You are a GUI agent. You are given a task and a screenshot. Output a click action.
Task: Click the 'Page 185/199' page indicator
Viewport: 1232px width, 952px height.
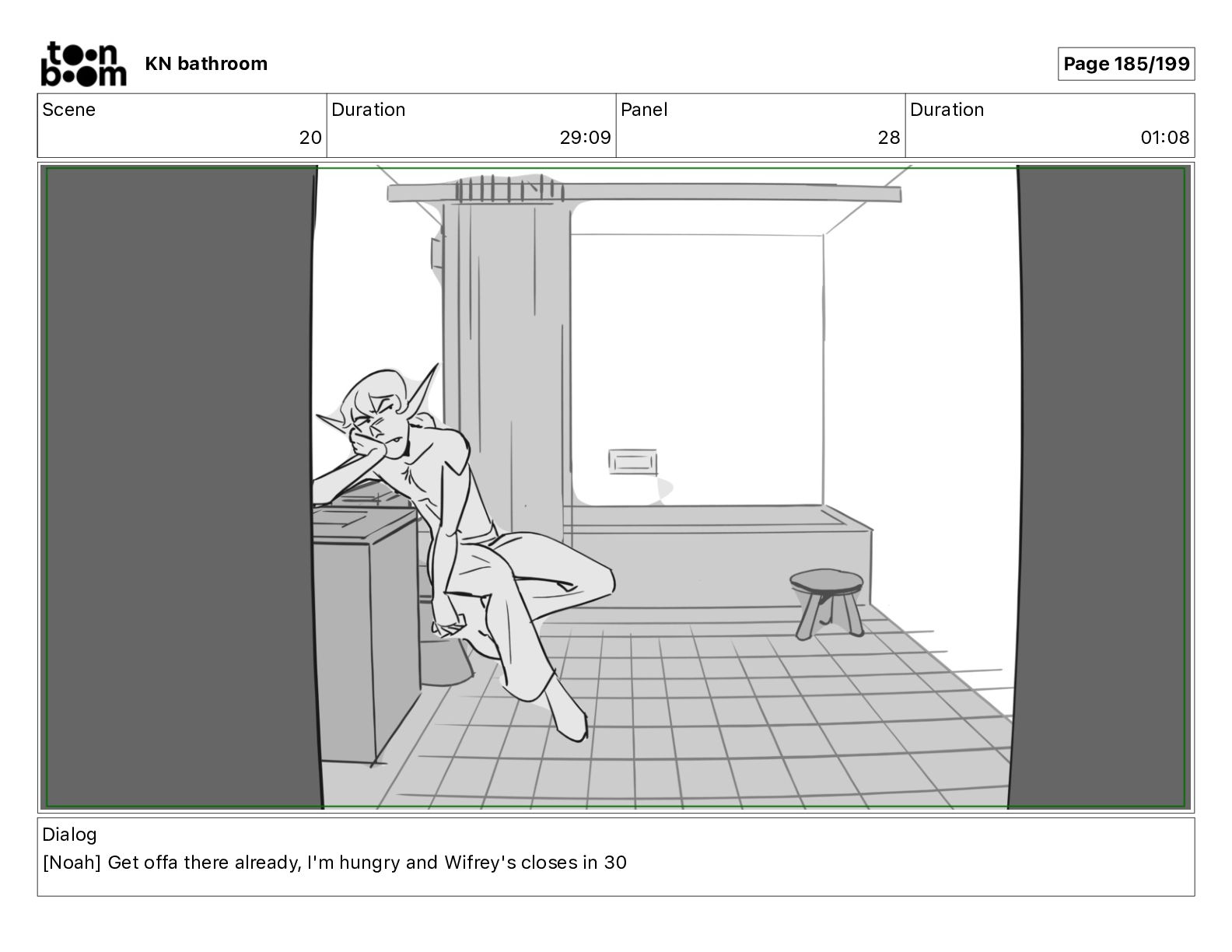(1126, 64)
